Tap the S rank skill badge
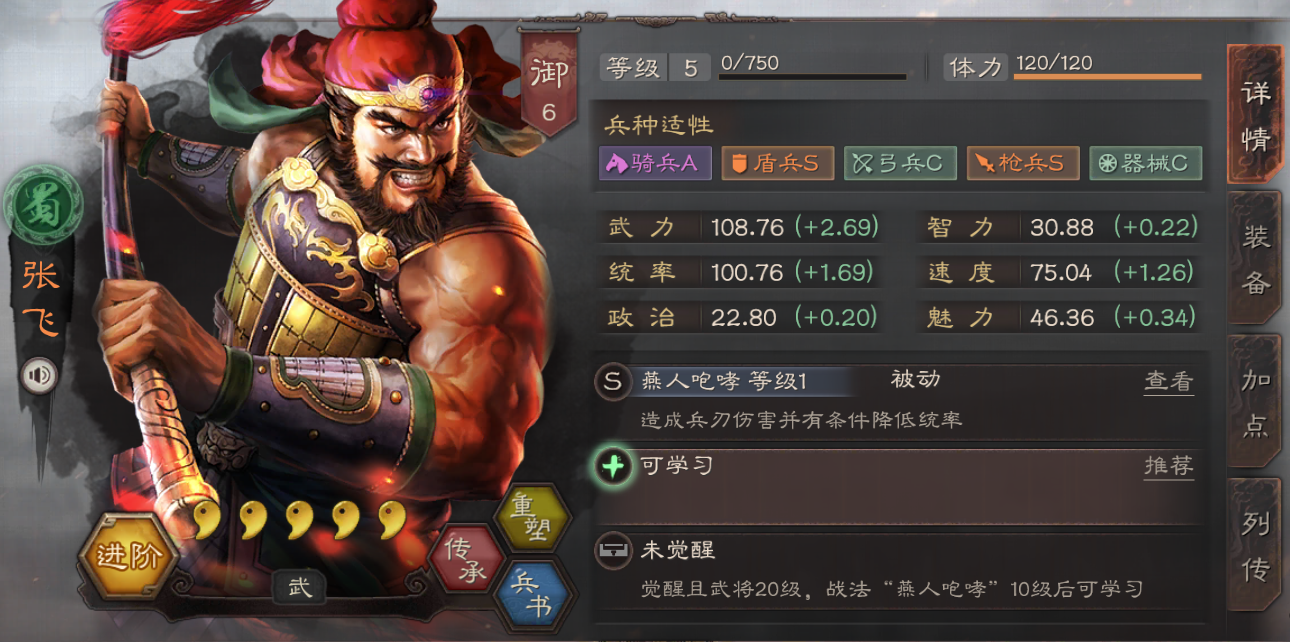The height and width of the screenshot is (642, 1290). (x=613, y=381)
